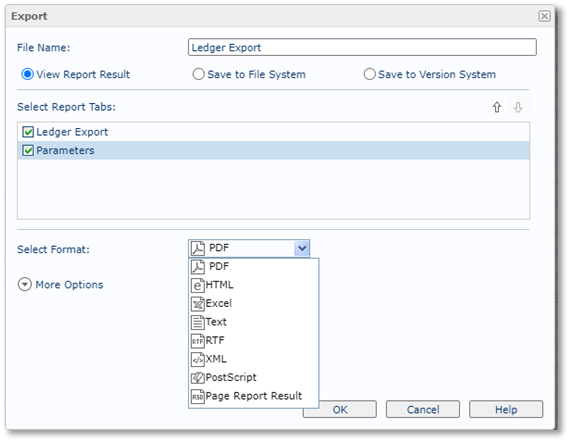Choose PDF from the format list
This screenshot has width=570, height=442.
pyautogui.click(x=253, y=266)
